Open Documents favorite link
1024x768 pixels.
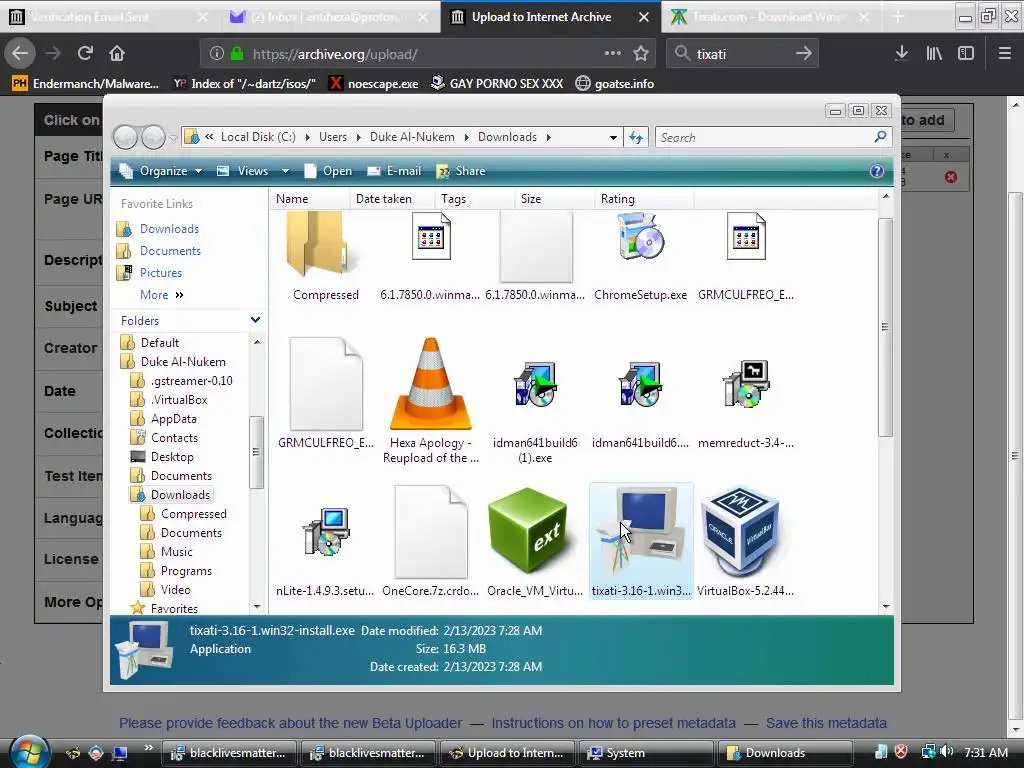point(170,251)
